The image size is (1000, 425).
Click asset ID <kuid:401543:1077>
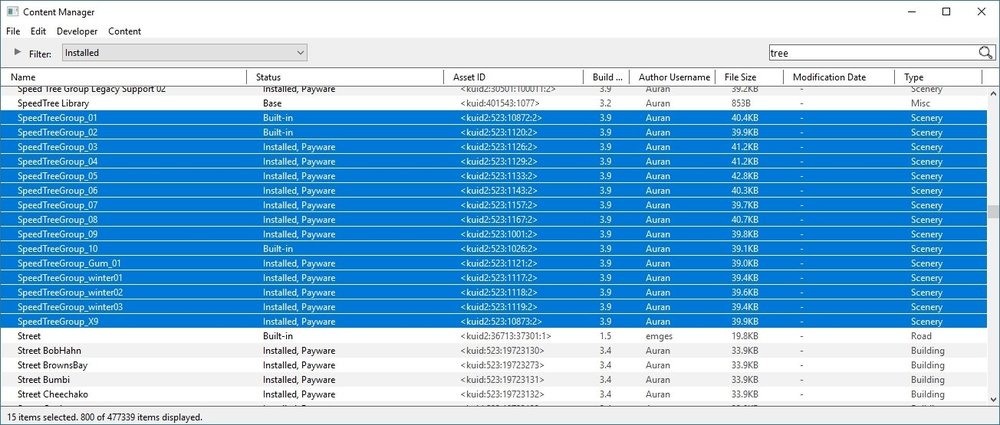point(500,103)
